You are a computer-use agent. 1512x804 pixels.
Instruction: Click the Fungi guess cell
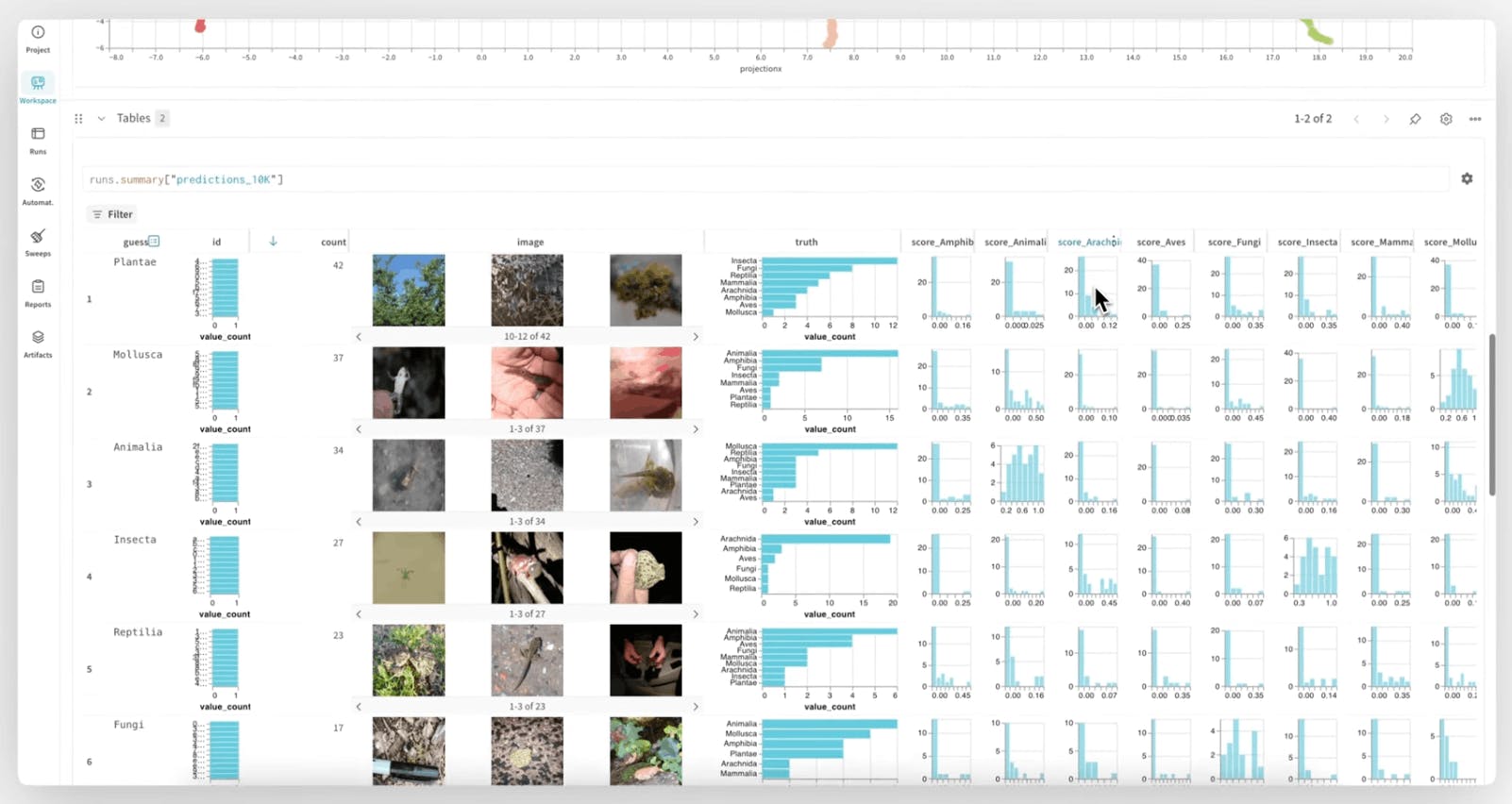[x=128, y=725]
